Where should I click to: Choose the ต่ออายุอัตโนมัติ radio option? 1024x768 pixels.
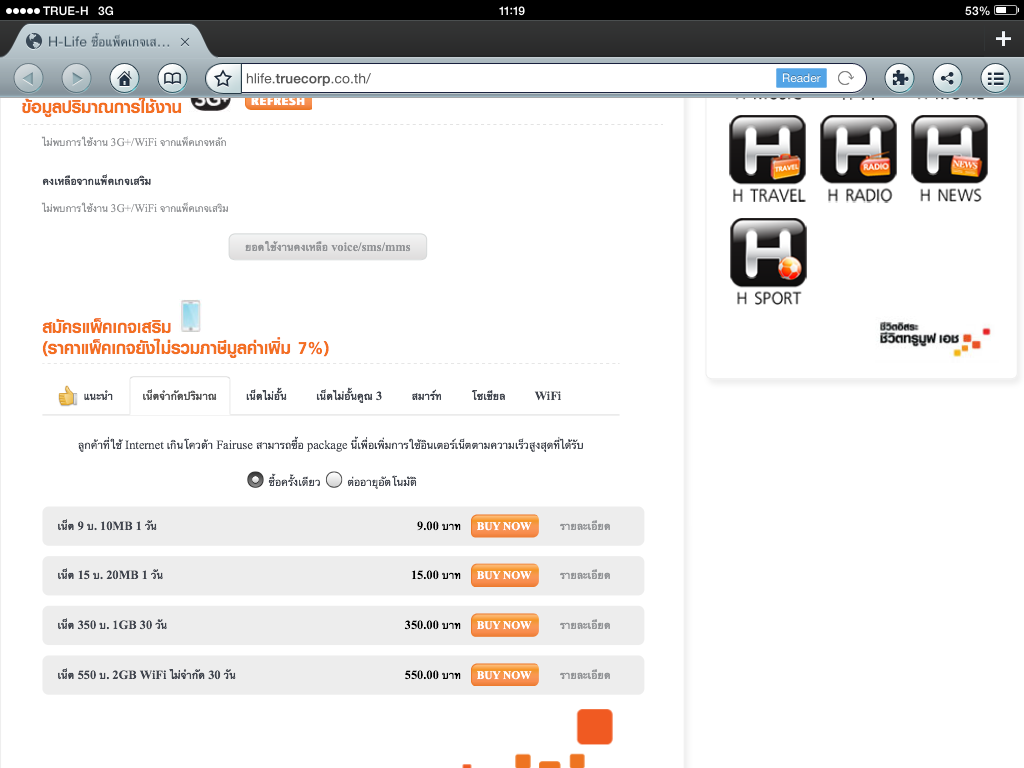334,480
